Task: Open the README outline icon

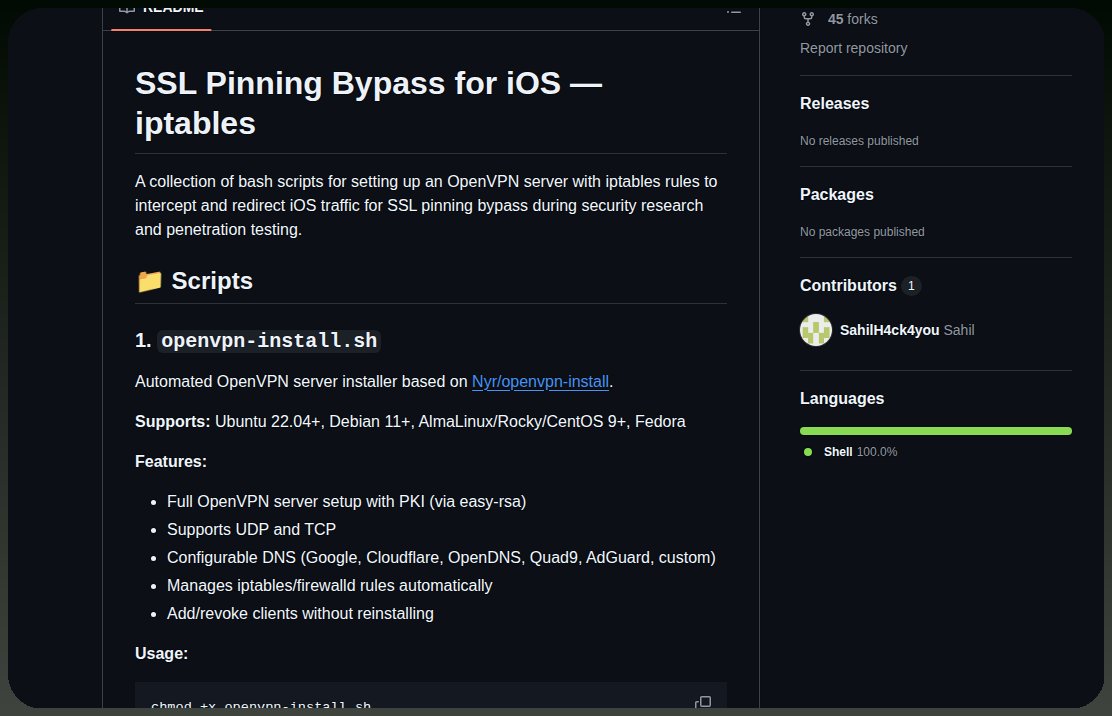Action: pyautogui.click(x=733, y=11)
